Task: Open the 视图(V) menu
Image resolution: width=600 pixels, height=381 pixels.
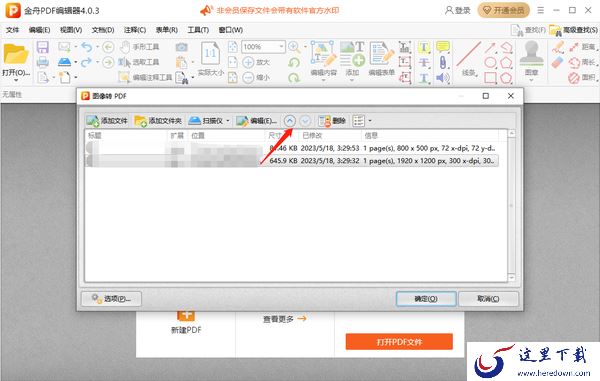Action: [x=71, y=30]
